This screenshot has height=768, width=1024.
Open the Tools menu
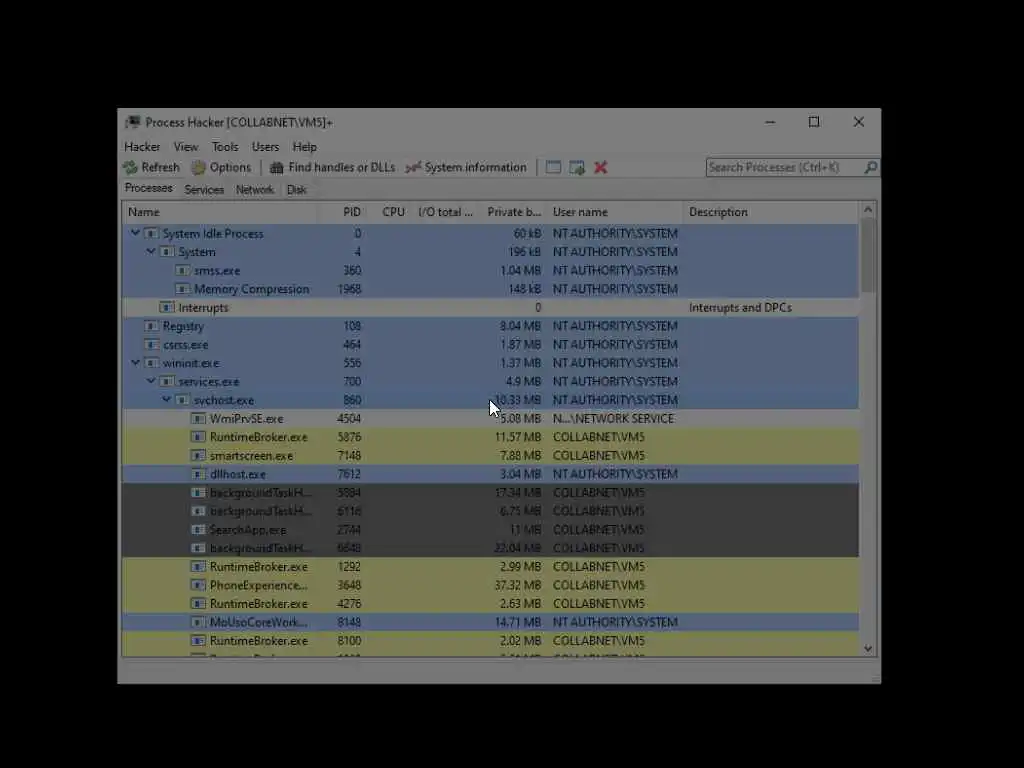point(225,147)
